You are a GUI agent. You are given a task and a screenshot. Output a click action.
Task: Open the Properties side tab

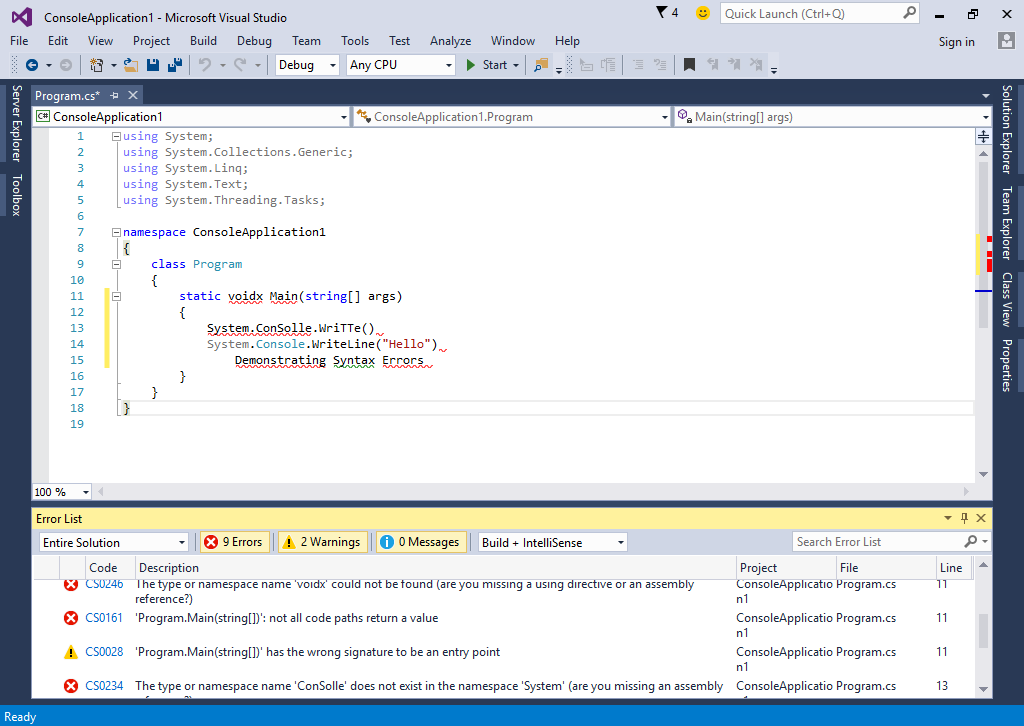[x=1006, y=365]
